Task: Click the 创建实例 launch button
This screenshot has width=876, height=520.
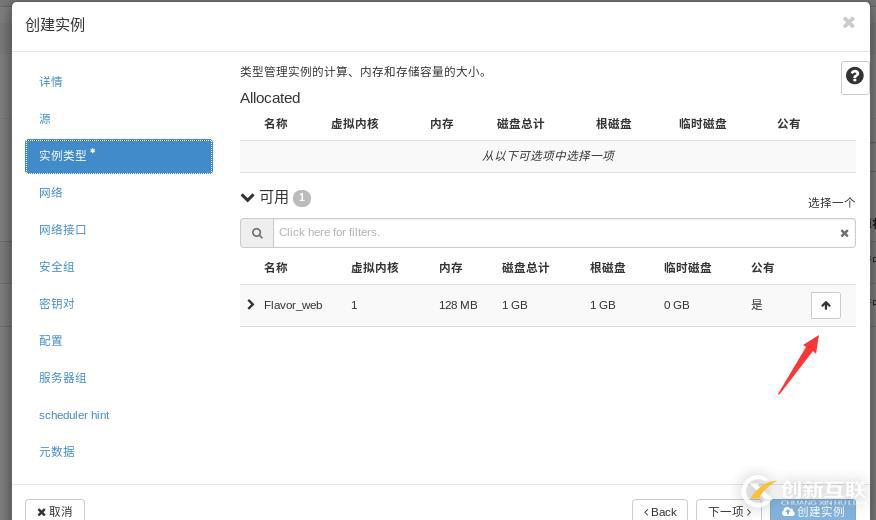Action: 813,511
